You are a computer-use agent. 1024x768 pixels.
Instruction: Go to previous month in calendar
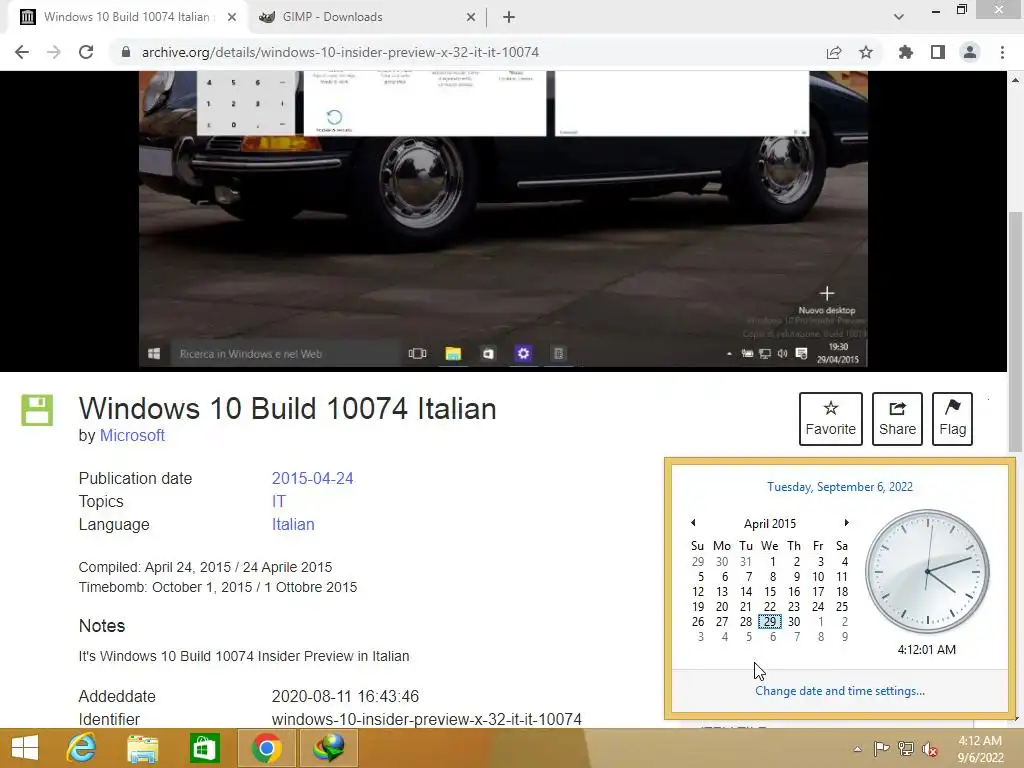tap(694, 522)
